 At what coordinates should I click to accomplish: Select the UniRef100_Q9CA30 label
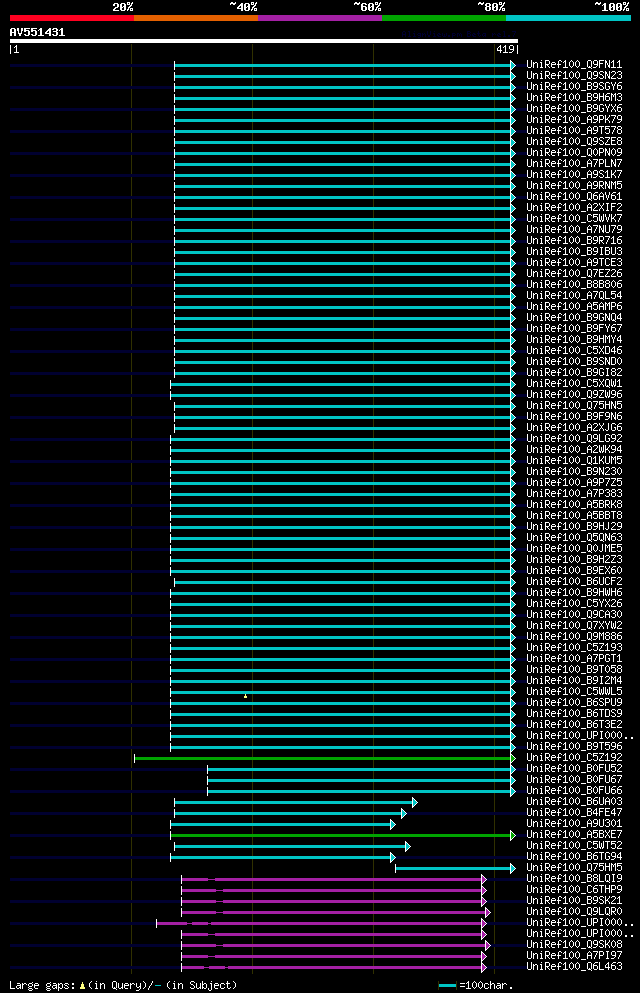(574, 615)
